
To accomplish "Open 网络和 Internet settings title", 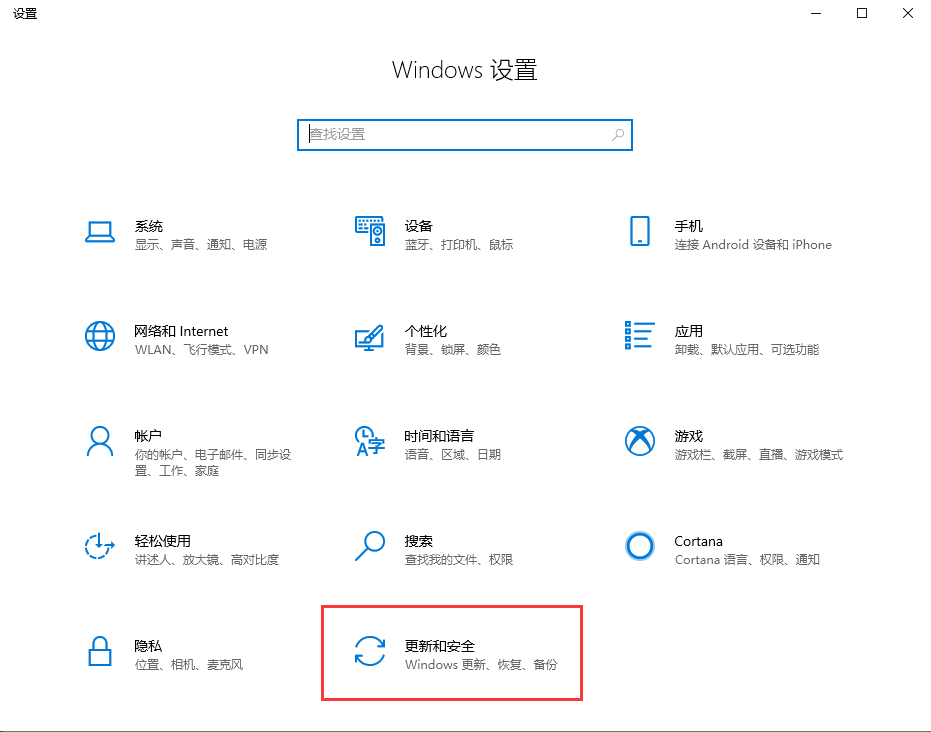I will (x=181, y=331).
